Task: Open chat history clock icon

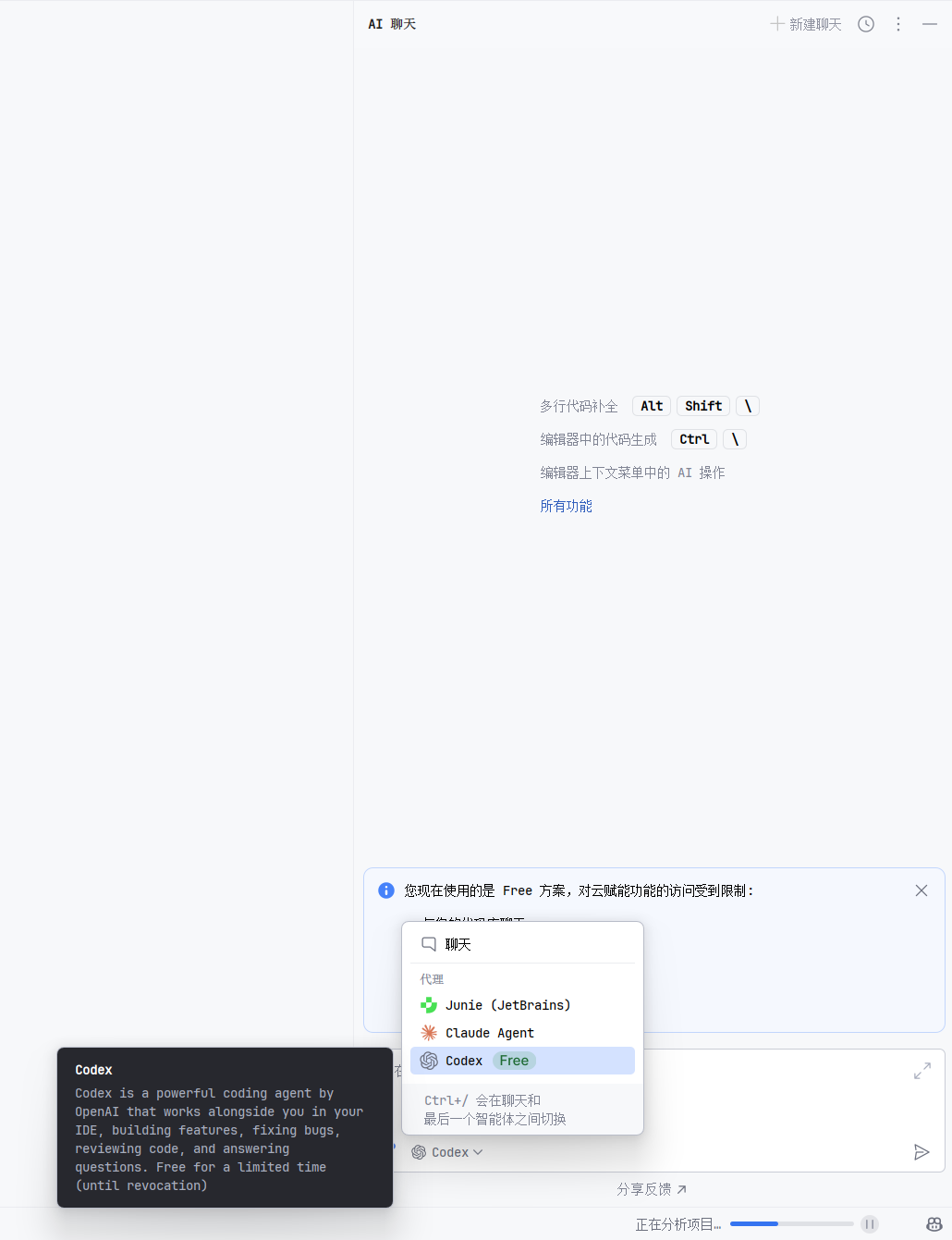Action: pos(866,24)
